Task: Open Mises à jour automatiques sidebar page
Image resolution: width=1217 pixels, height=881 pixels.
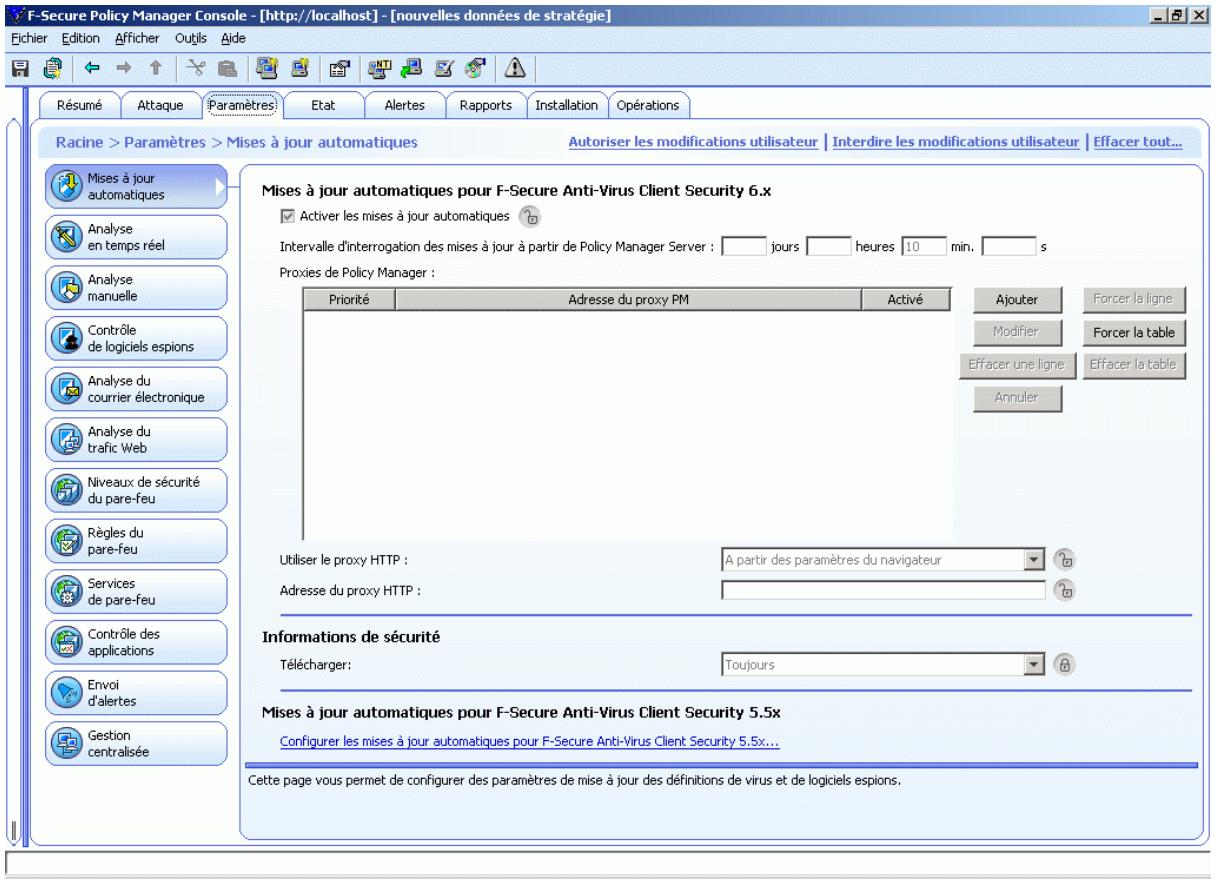Action: tap(136, 188)
